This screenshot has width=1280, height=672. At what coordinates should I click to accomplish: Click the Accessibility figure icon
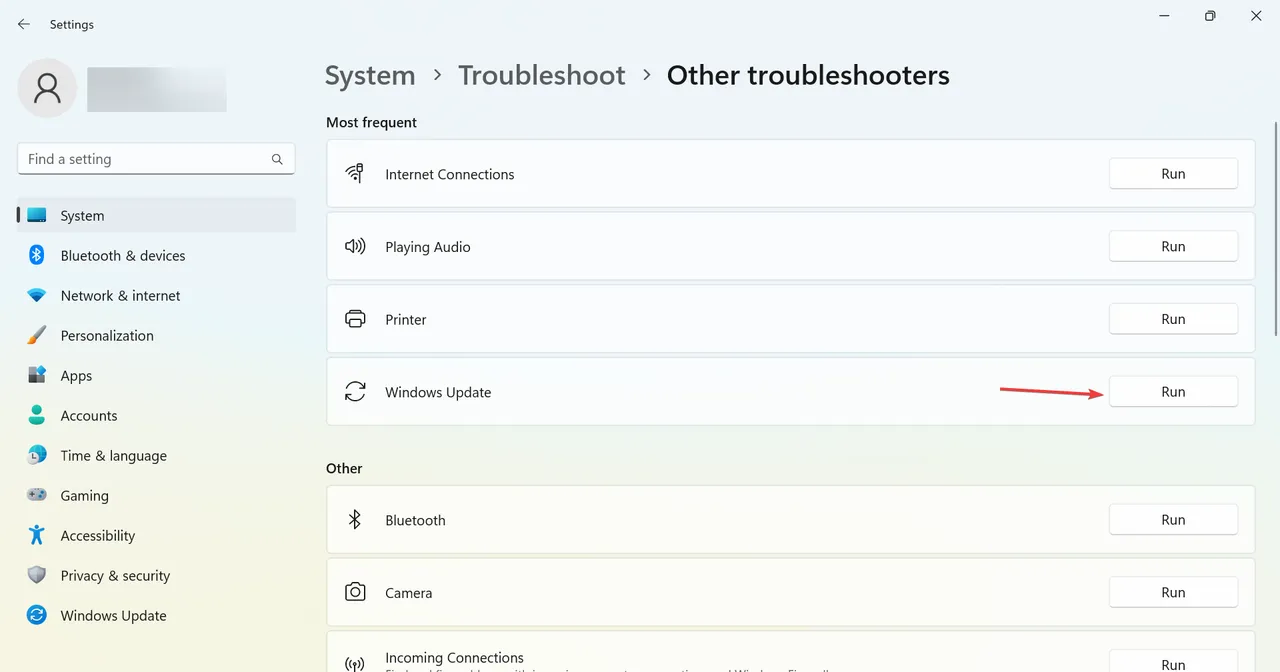[x=37, y=536]
